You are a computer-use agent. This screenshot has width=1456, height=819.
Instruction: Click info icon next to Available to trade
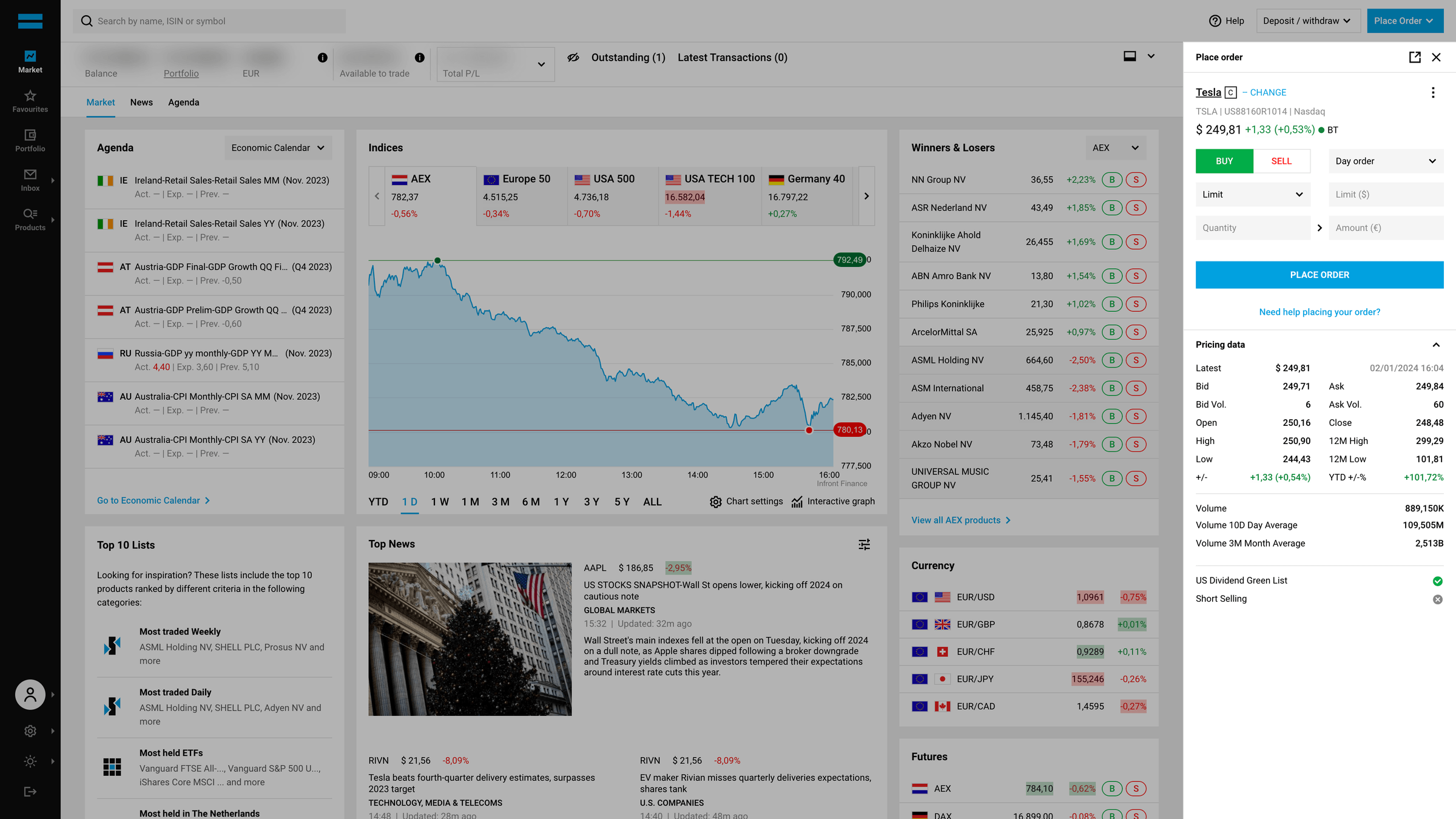420,58
